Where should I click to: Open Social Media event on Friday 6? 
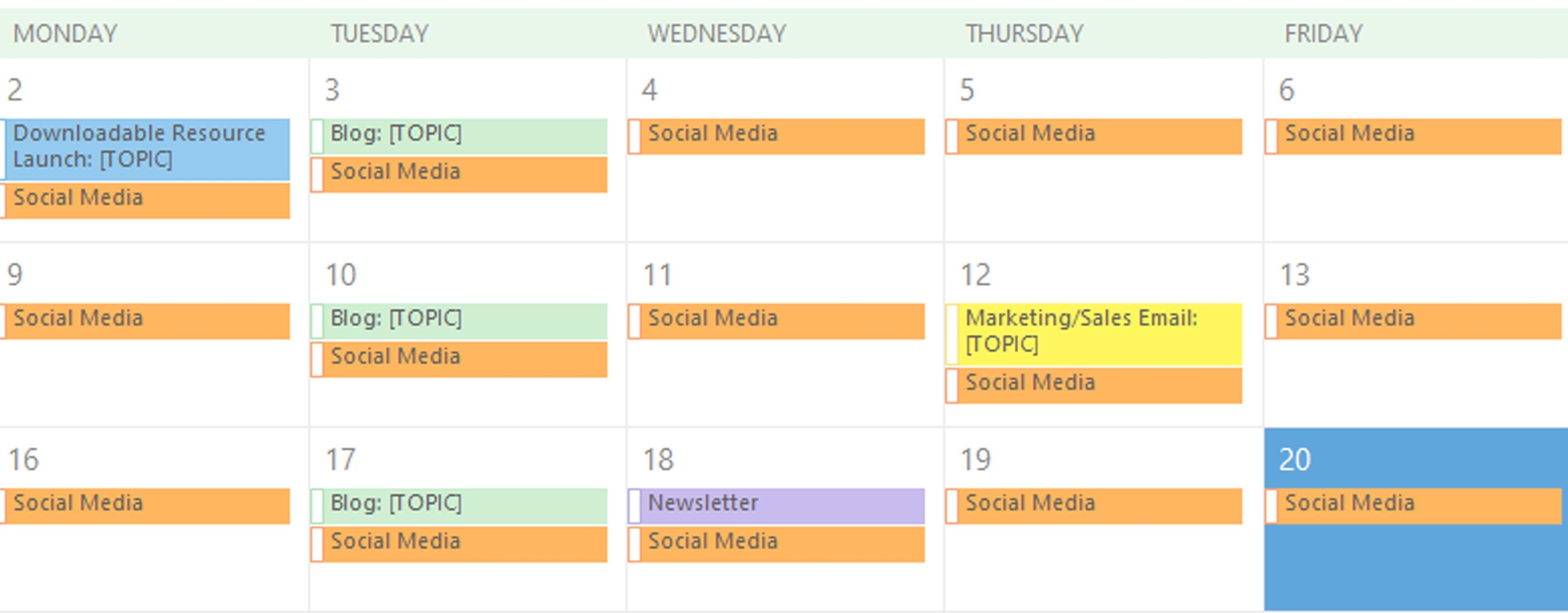pos(1413,136)
